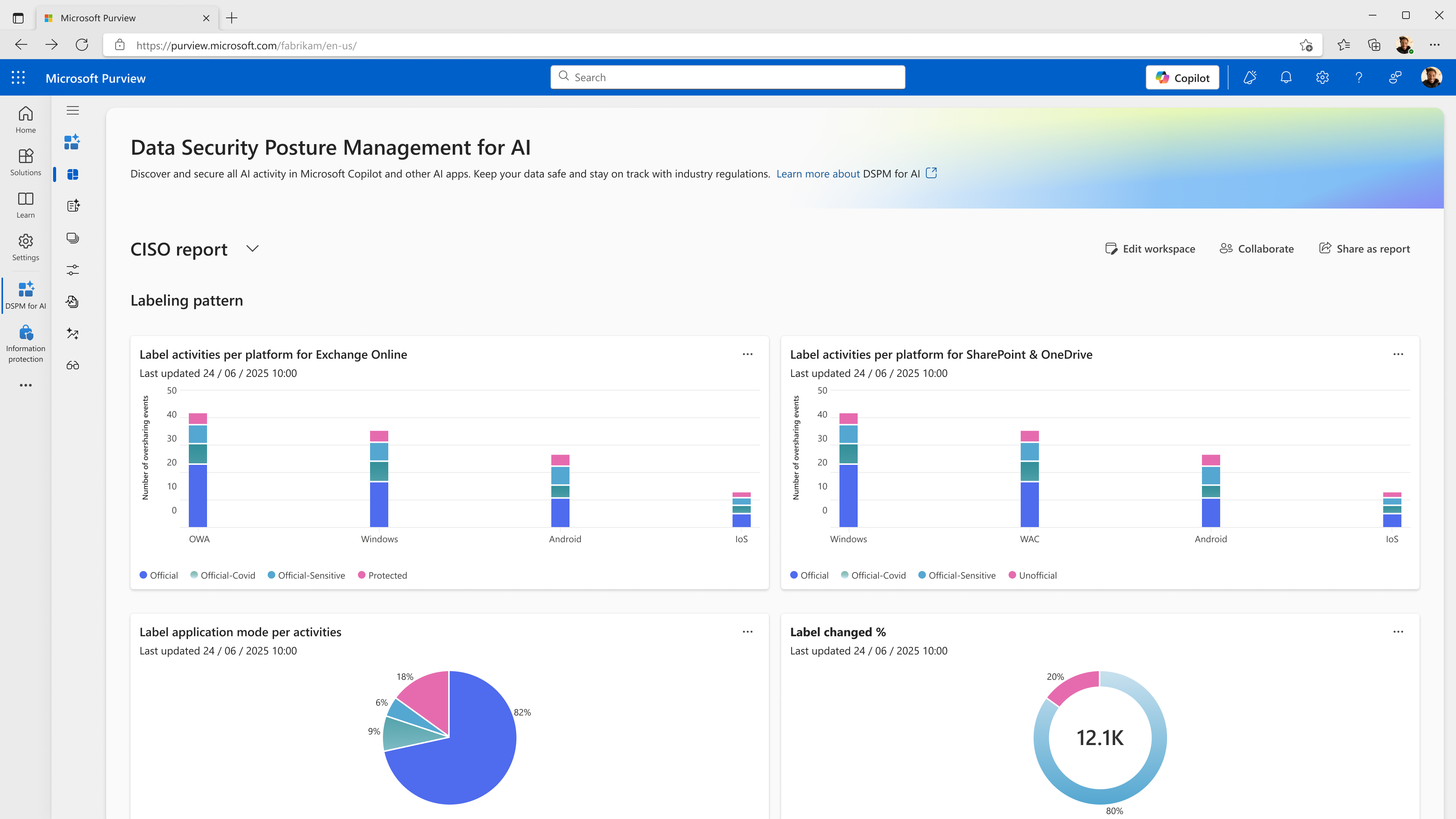Add this page to favorites
The image size is (1456, 819).
(1305, 45)
